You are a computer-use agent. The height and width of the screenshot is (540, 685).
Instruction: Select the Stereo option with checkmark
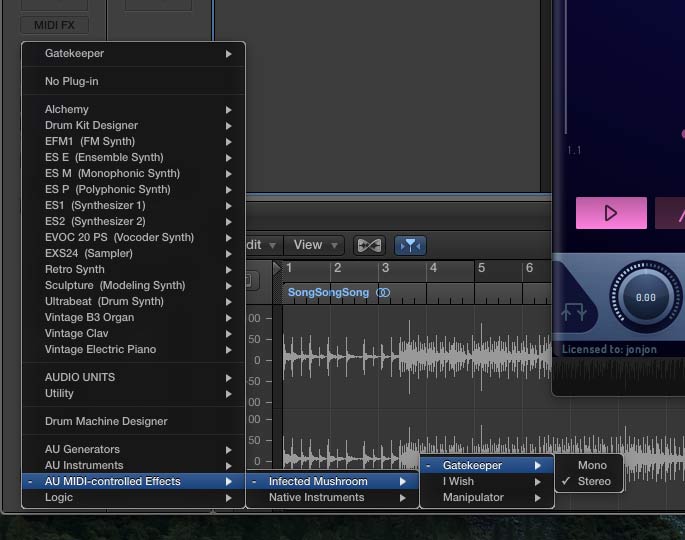click(x=593, y=481)
